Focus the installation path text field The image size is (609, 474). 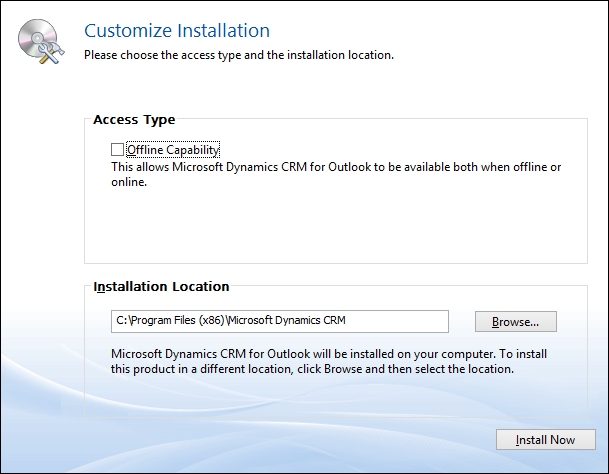[280, 321]
